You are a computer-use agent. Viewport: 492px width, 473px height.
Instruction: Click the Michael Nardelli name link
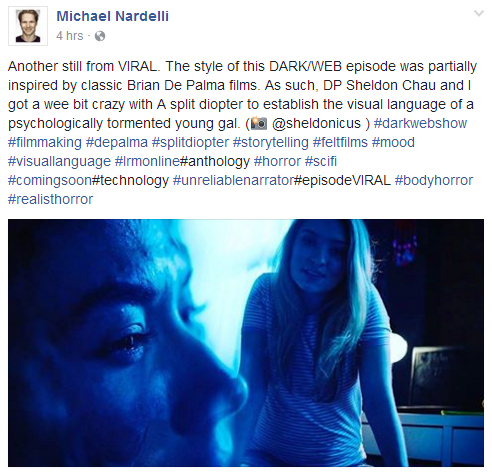click(x=112, y=16)
